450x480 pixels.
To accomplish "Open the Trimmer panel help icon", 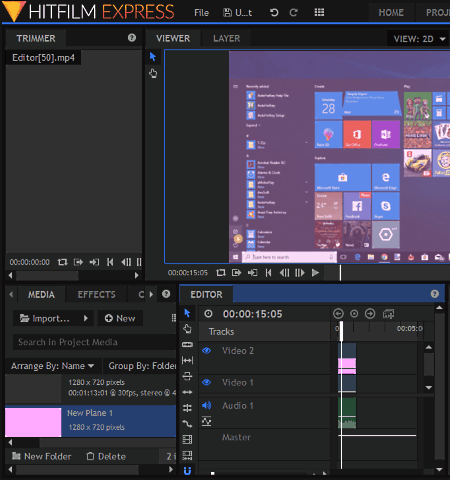I will pos(132,38).
